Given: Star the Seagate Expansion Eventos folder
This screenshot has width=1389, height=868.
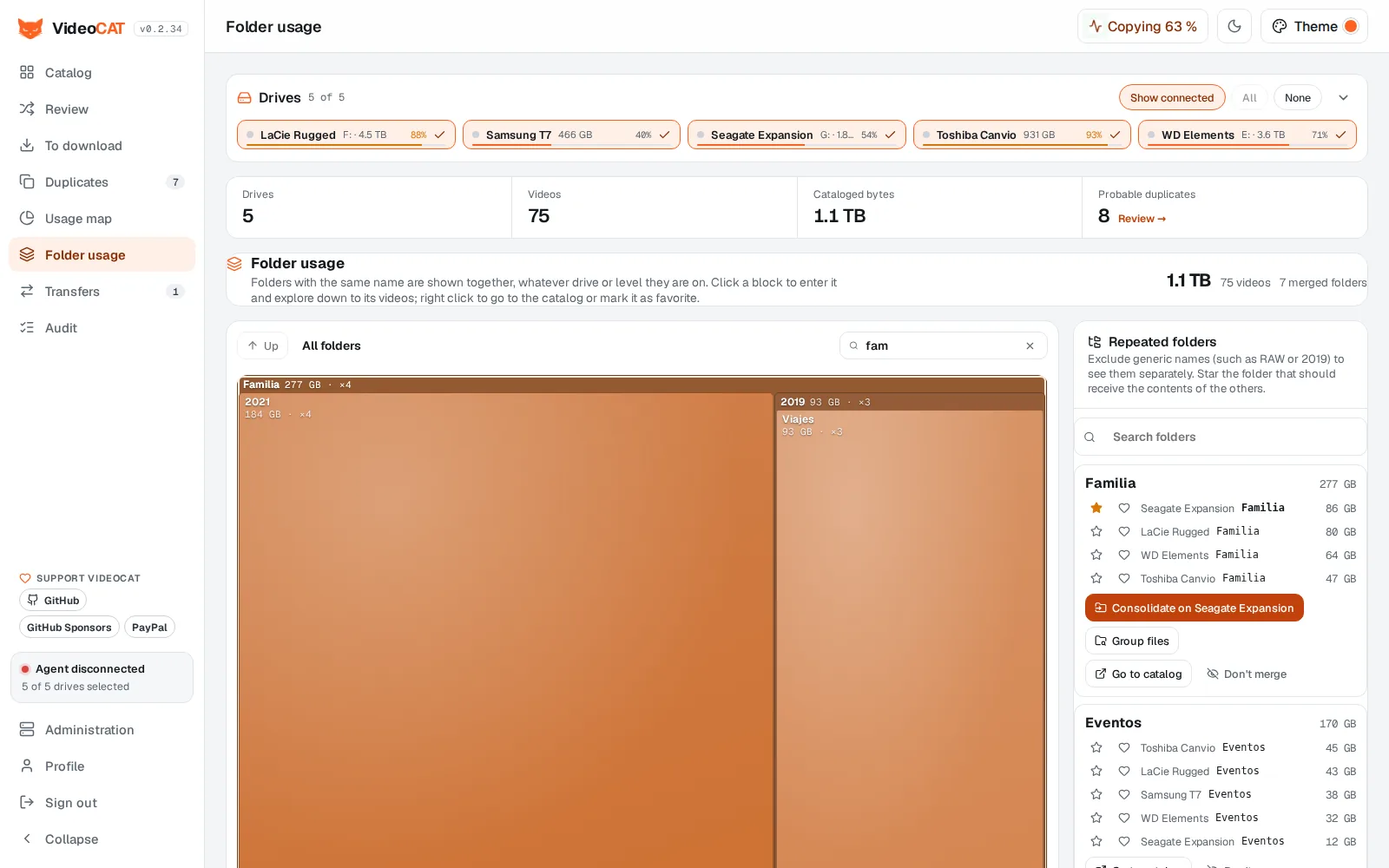Looking at the screenshot, I should [x=1096, y=841].
